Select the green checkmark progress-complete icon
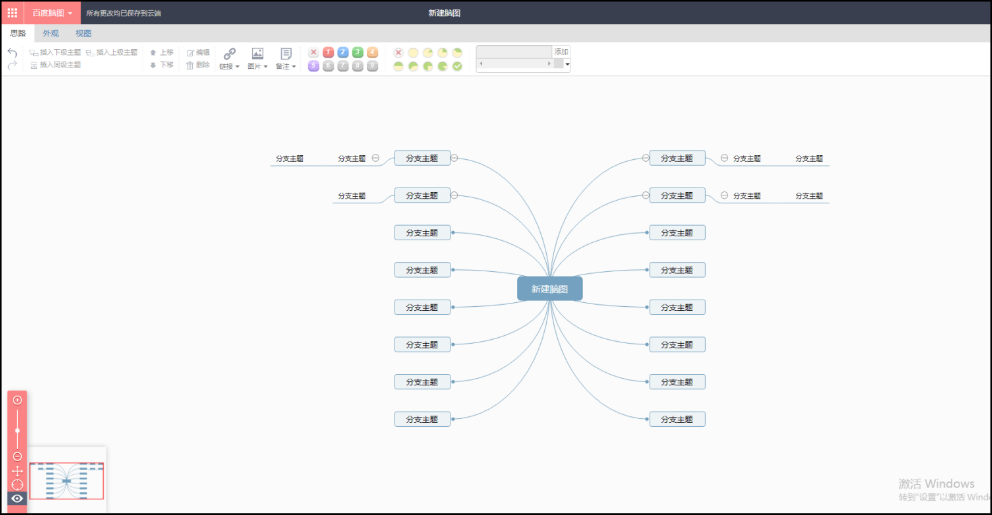Image resolution: width=992 pixels, height=515 pixels. pyautogui.click(x=457, y=66)
